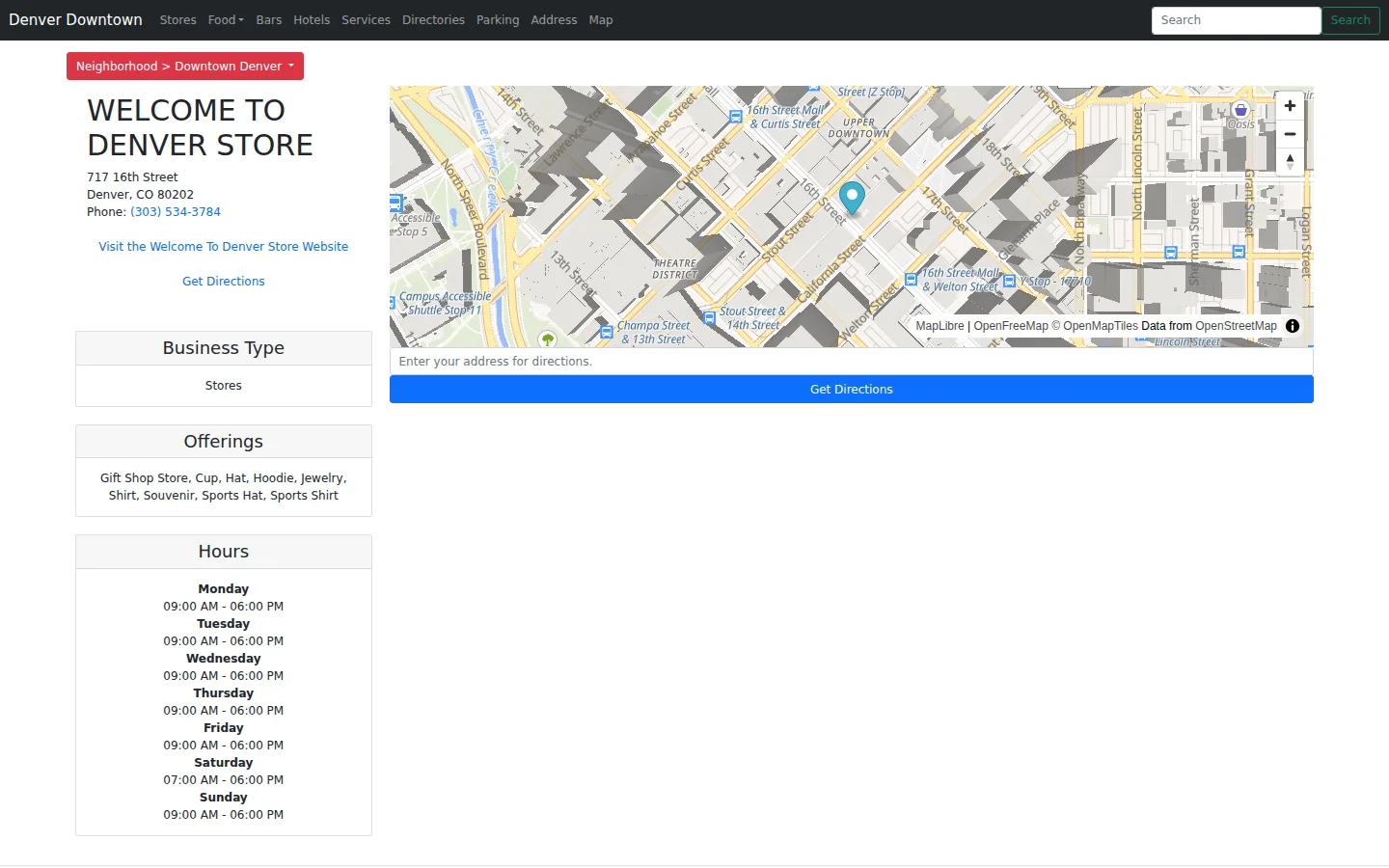This screenshot has width=1389, height=868.
Task: Open Address navigation item
Action: (x=554, y=20)
